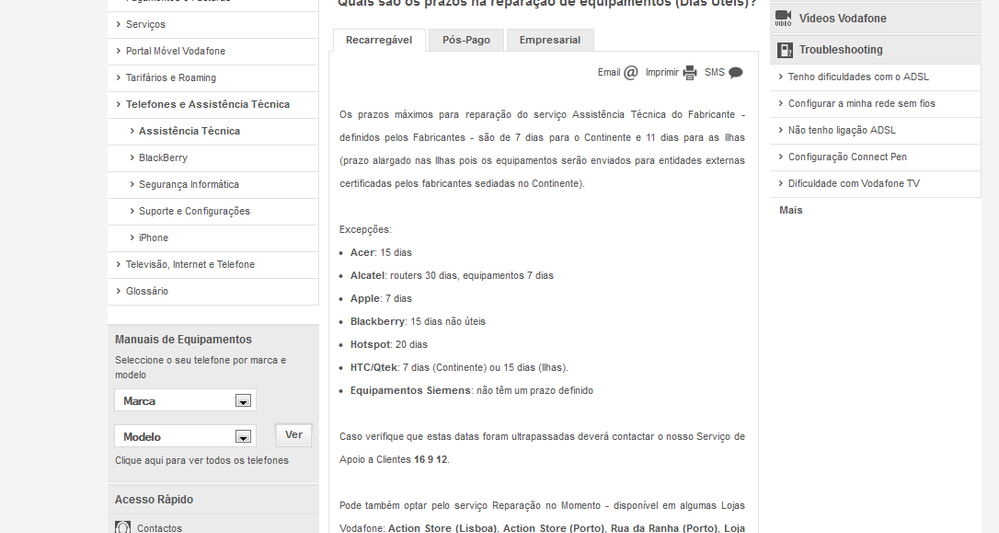999x533 pixels.
Task: Click the Vídeos Vodafone camera icon
Action: click(783, 18)
